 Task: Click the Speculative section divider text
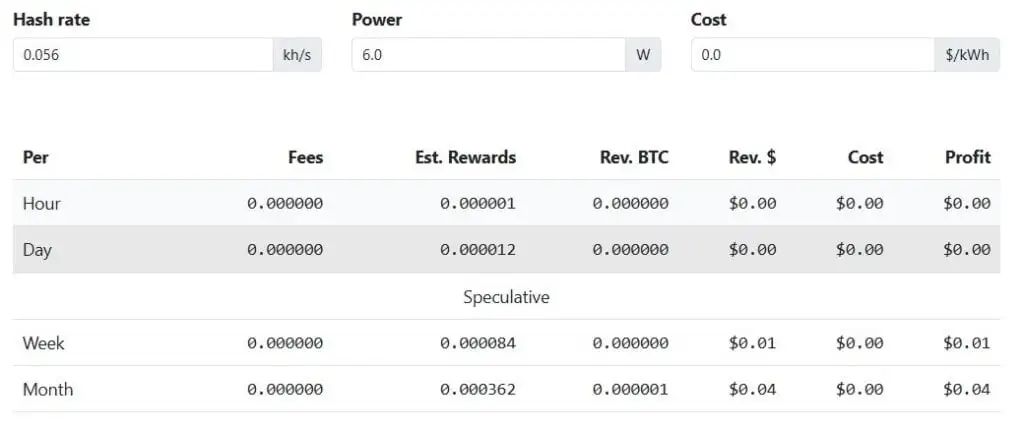click(506, 297)
